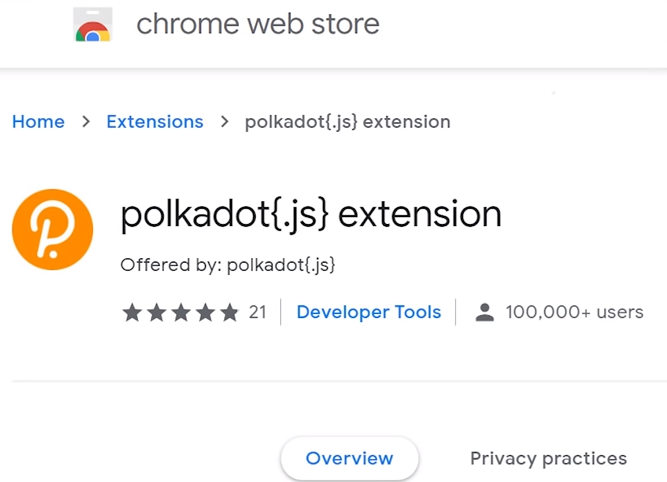Click the users person icon

pos(485,312)
